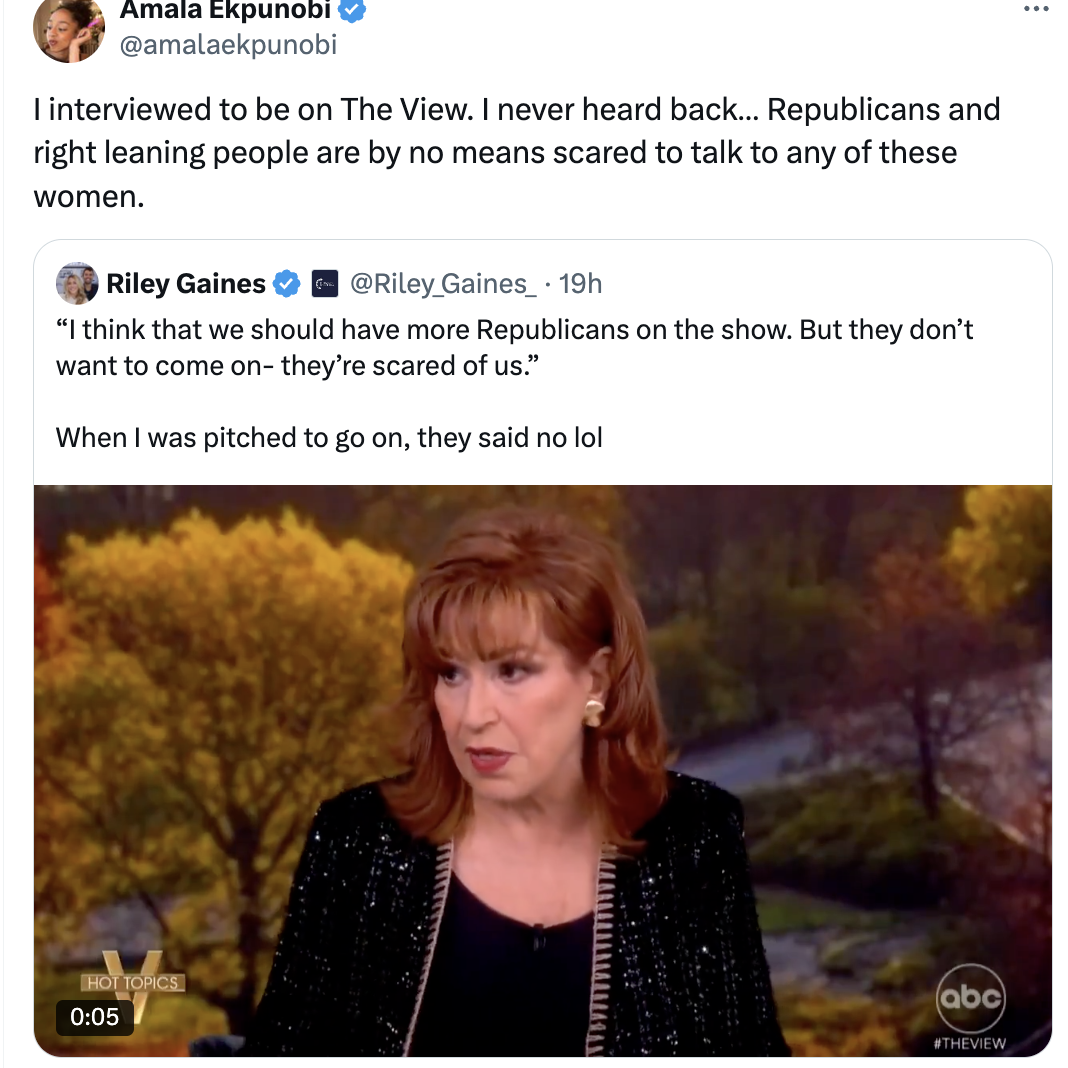This screenshot has height=1068, width=1068.
Task: Click the #THEVIEW hashtag watermark
Action: coord(970,1043)
